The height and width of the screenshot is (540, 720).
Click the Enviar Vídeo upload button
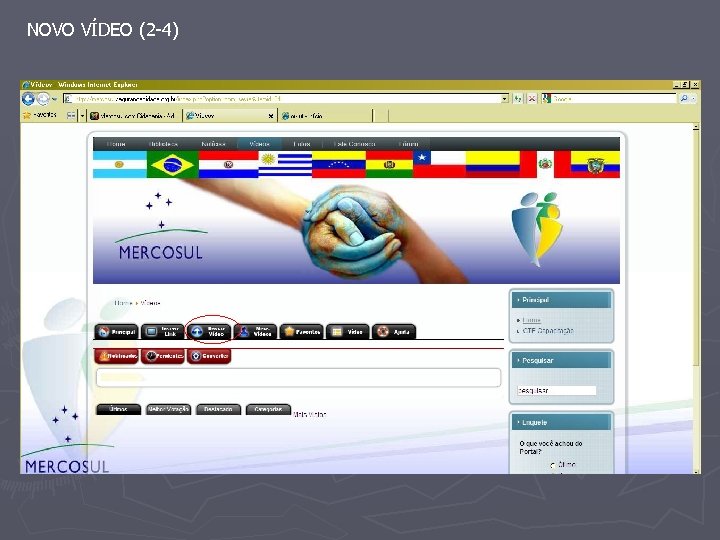(209, 332)
